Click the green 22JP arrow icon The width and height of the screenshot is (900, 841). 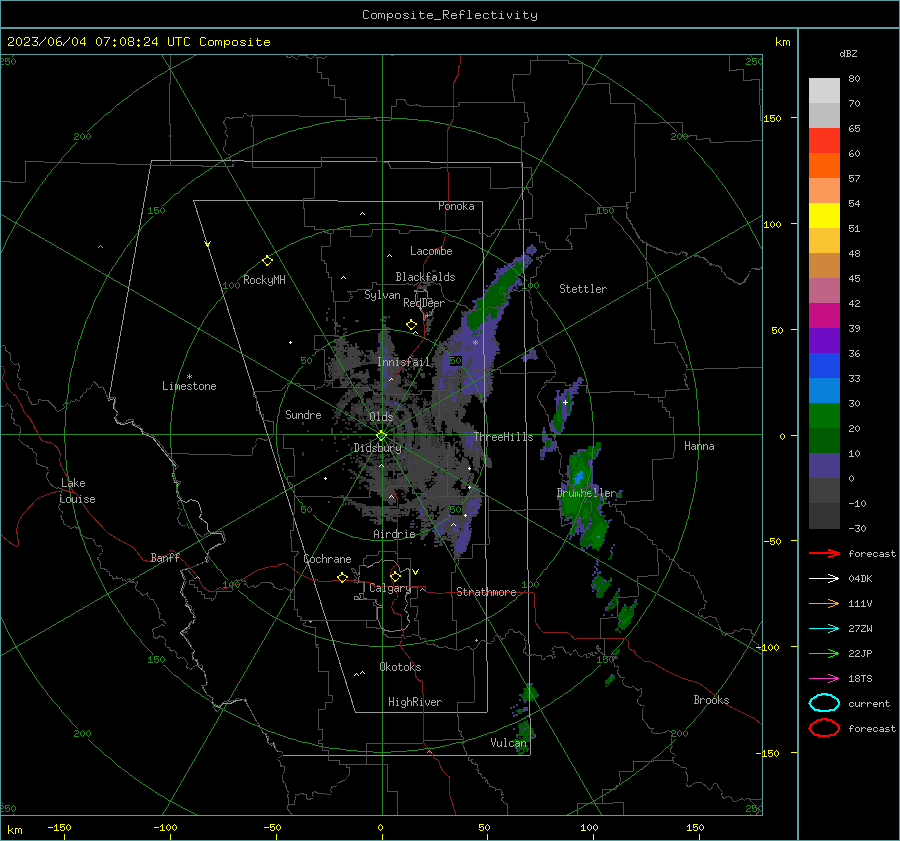pyautogui.click(x=824, y=653)
